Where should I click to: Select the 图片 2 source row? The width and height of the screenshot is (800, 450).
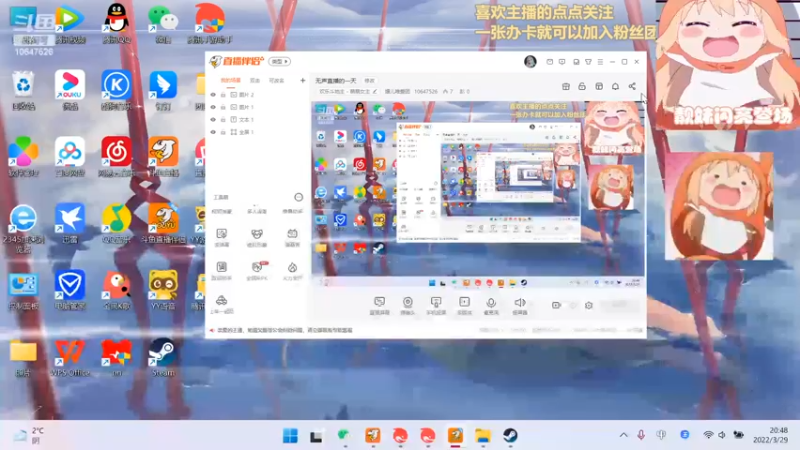(258, 95)
